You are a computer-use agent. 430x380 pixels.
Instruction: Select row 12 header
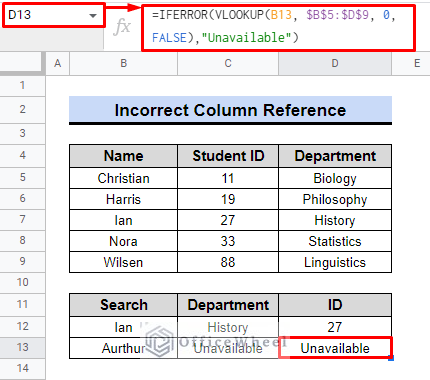(x=22, y=327)
